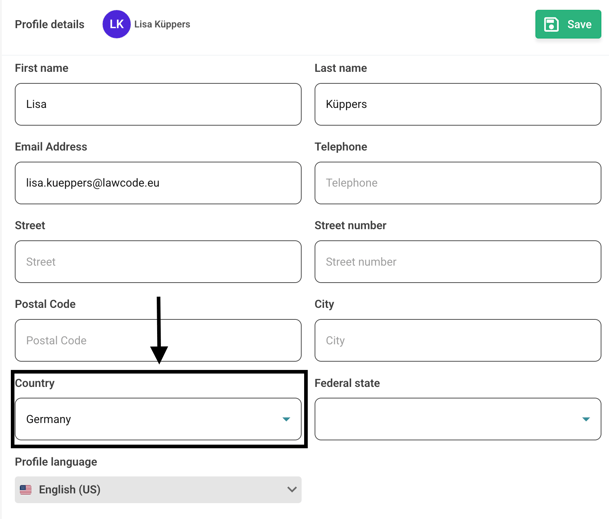
Task: Expand the Federal state dropdown
Action: [x=585, y=420]
